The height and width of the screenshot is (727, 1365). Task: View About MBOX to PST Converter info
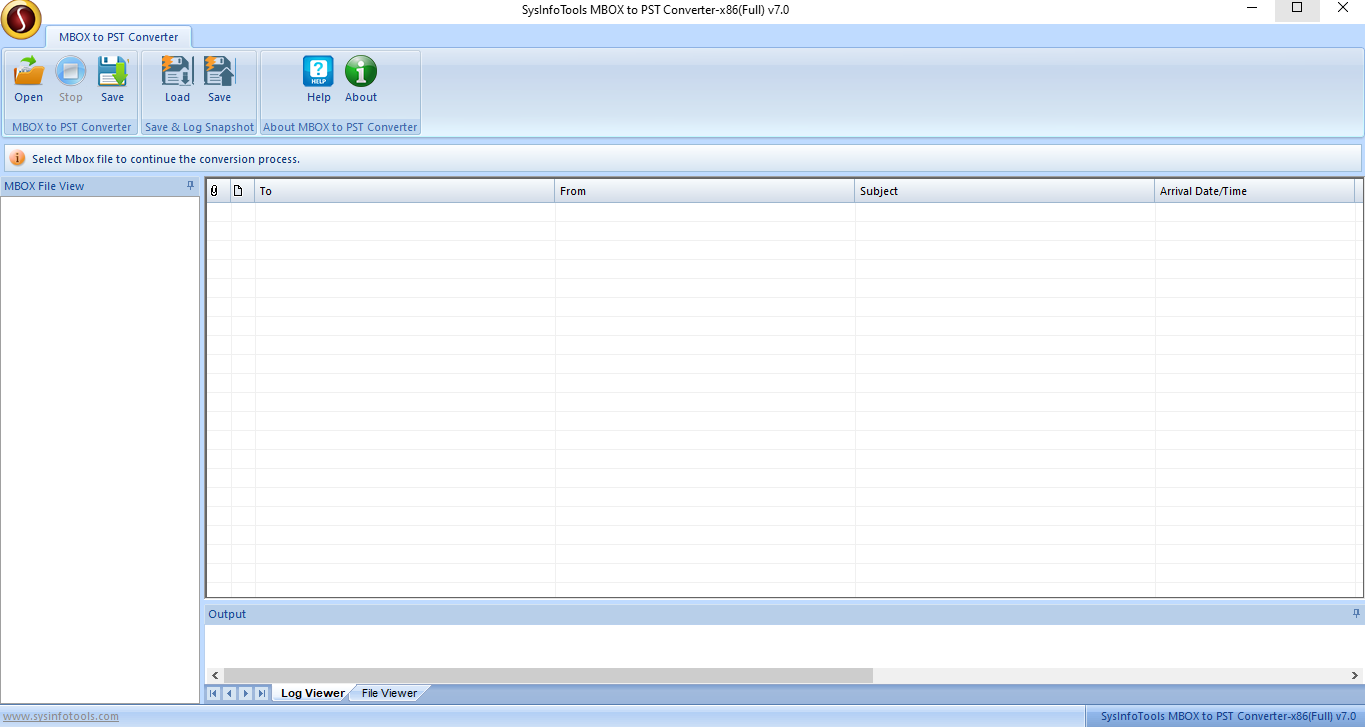point(360,78)
